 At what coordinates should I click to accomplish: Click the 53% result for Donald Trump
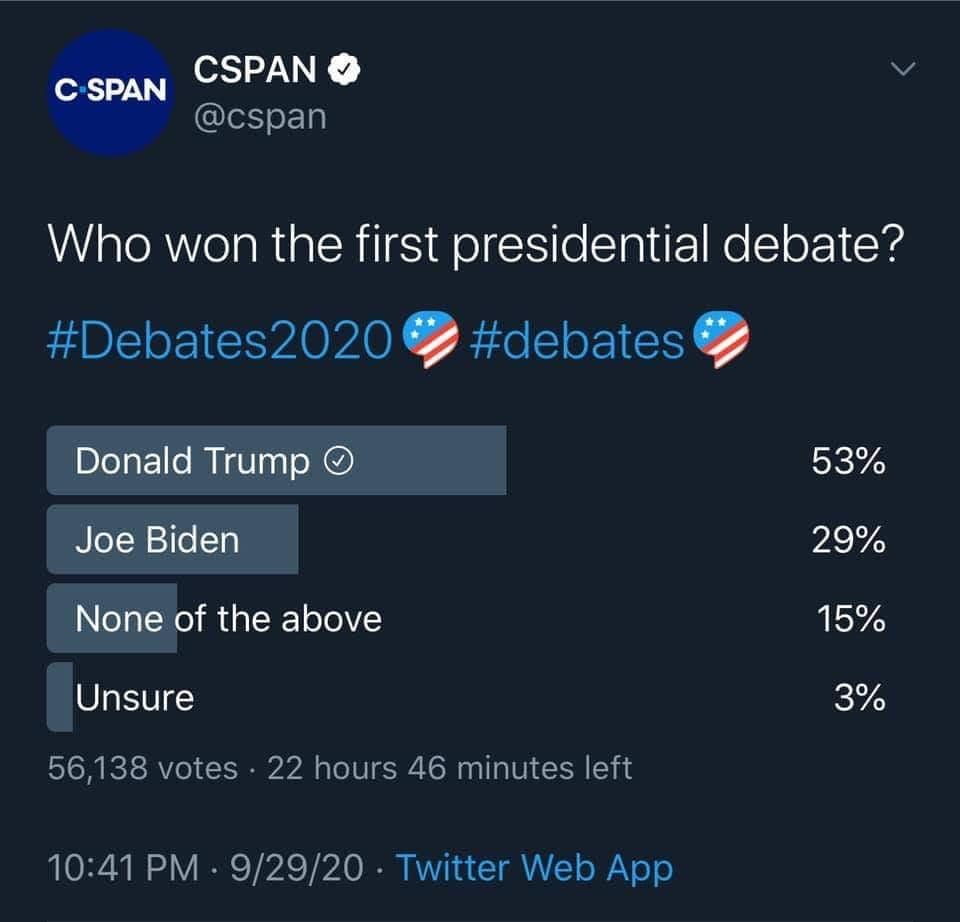[x=849, y=460]
